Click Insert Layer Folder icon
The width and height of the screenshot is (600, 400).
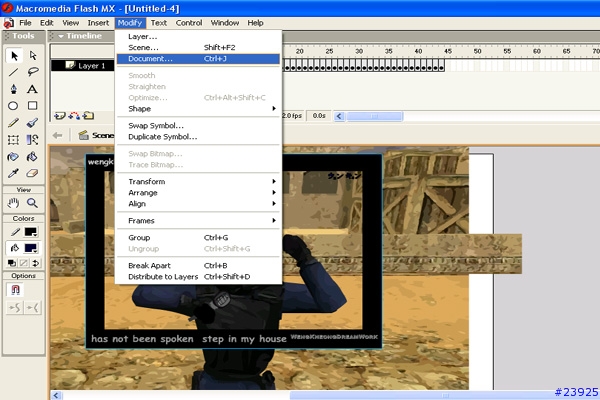pos(88,116)
